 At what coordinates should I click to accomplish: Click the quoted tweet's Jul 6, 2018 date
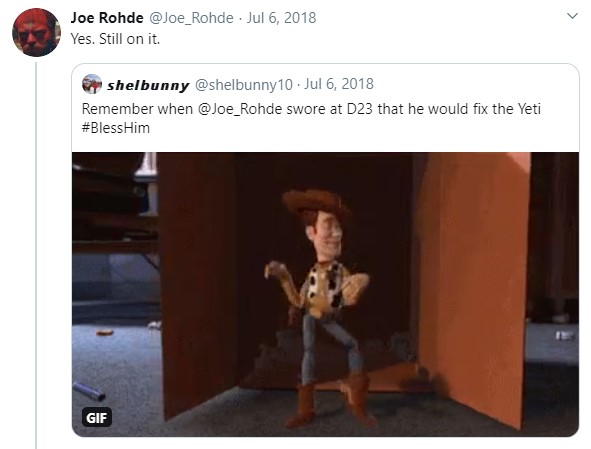(339, 84)
